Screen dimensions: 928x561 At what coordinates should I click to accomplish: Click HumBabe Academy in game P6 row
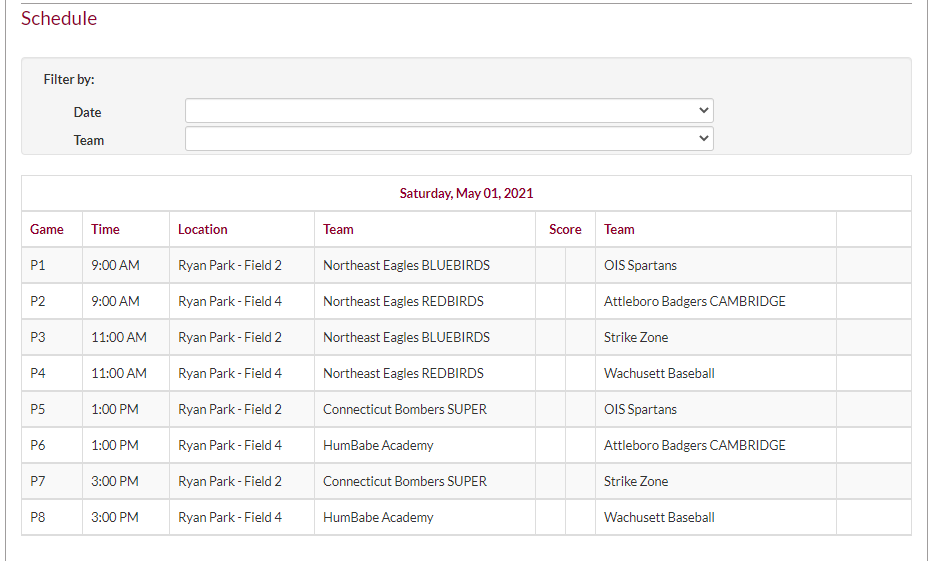click(378, 445)
